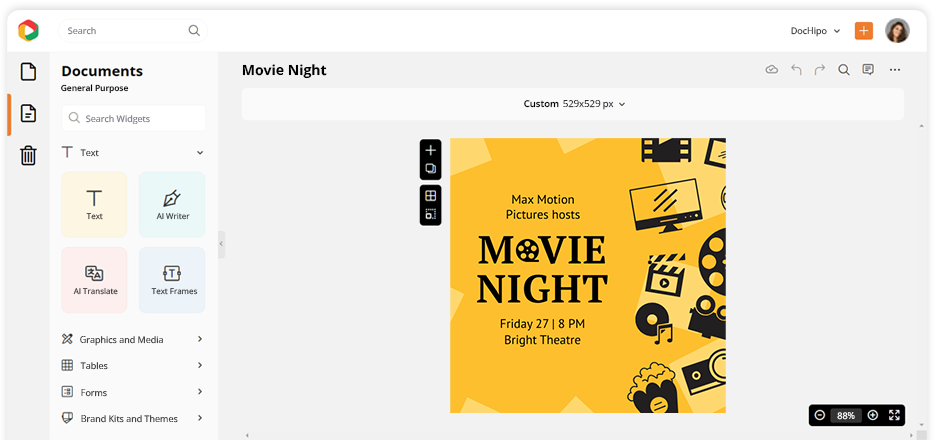
Task: Open the blank page icon in sidebar
Action: click(28, 72)
